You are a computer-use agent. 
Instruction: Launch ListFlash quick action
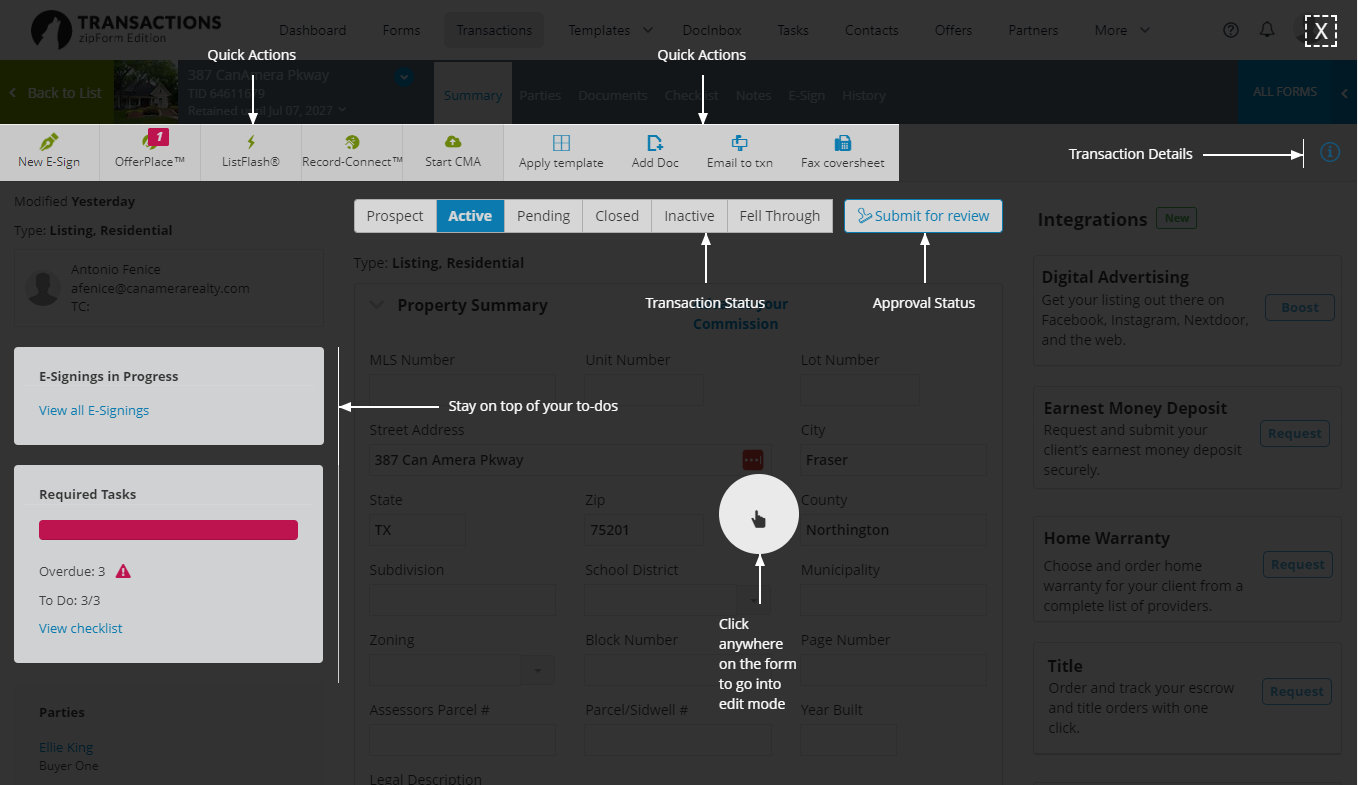tap(250, 152)
